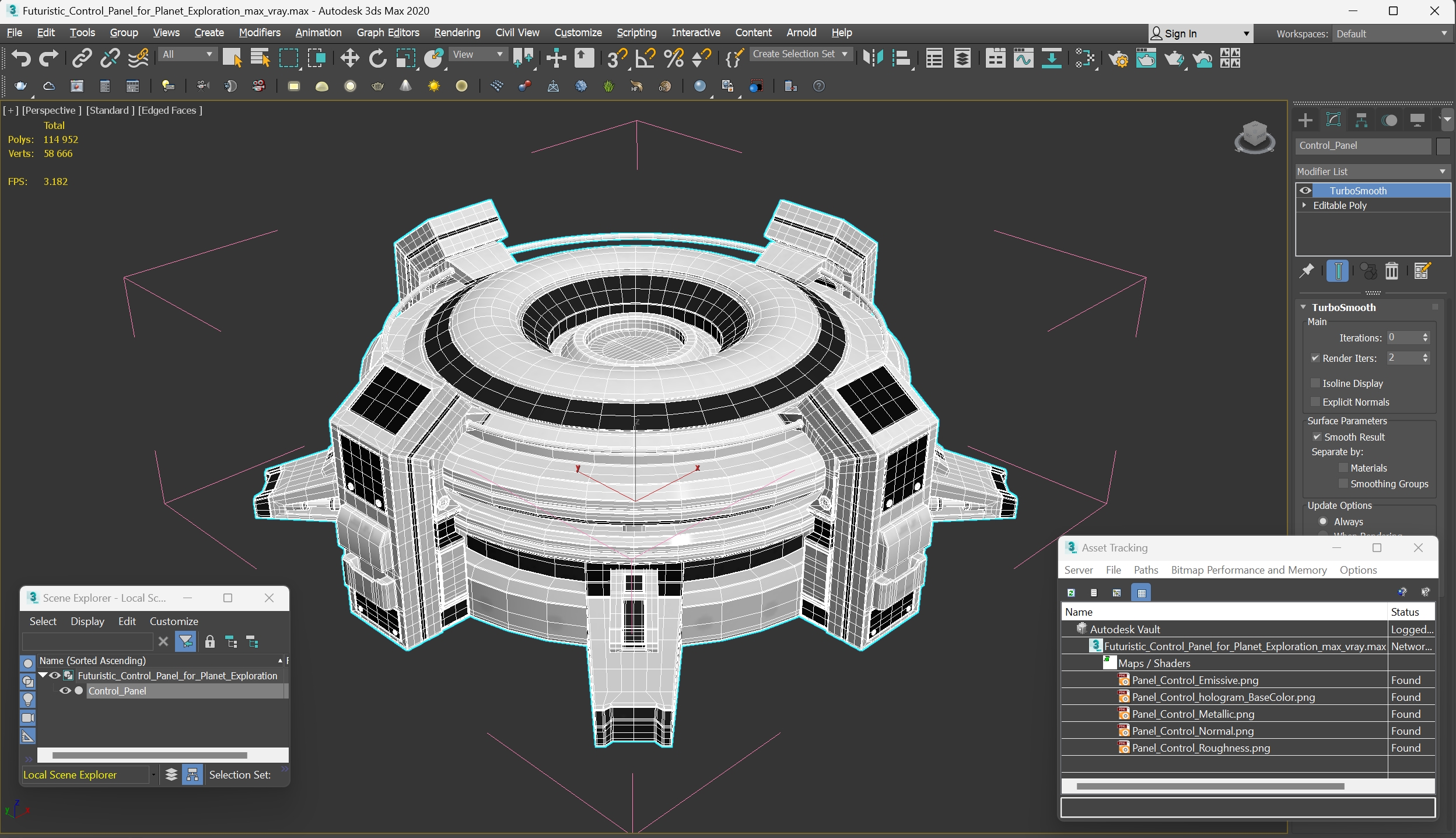This screenshot has width=1456, height=838.
Task: Activate the Select and Uniform Scale tool
Action: coord(405,58)
